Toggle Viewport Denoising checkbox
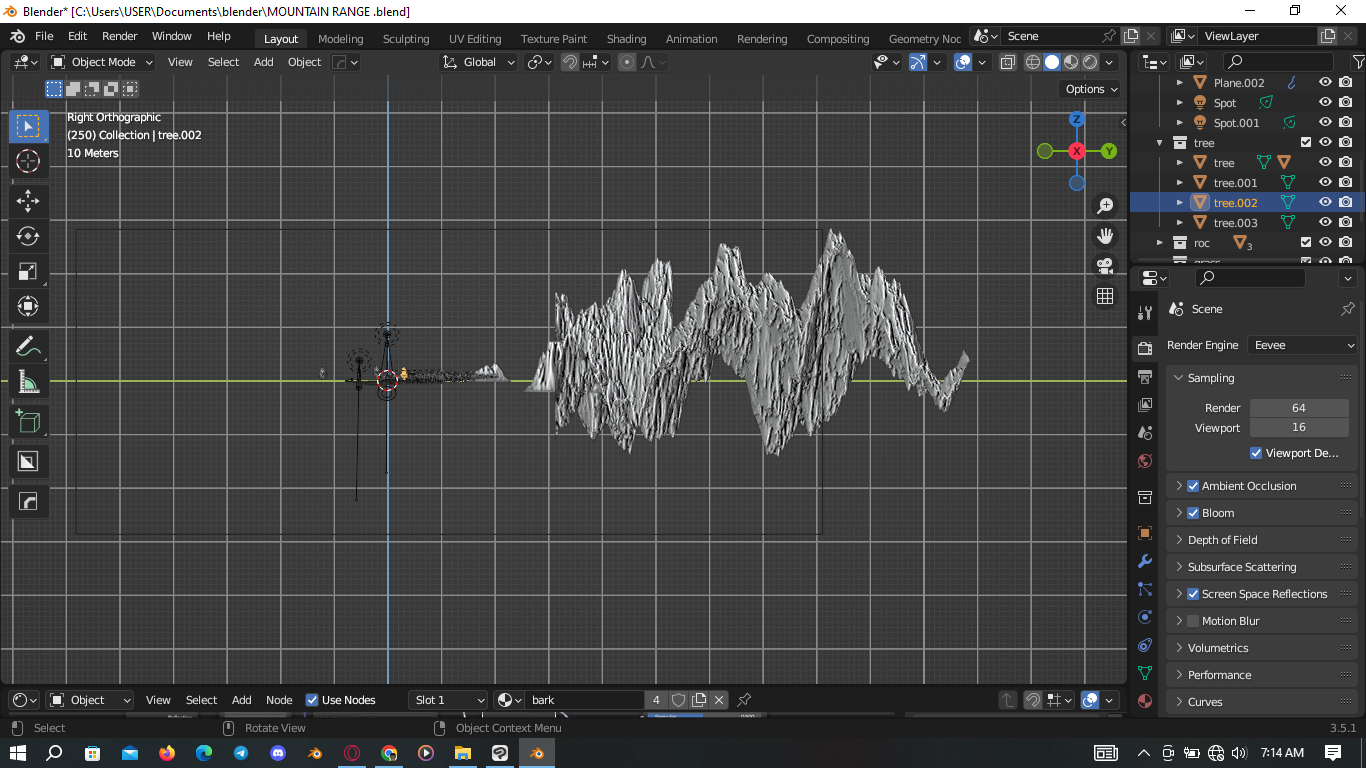The image size is (1366, 768). [1256, 453]
